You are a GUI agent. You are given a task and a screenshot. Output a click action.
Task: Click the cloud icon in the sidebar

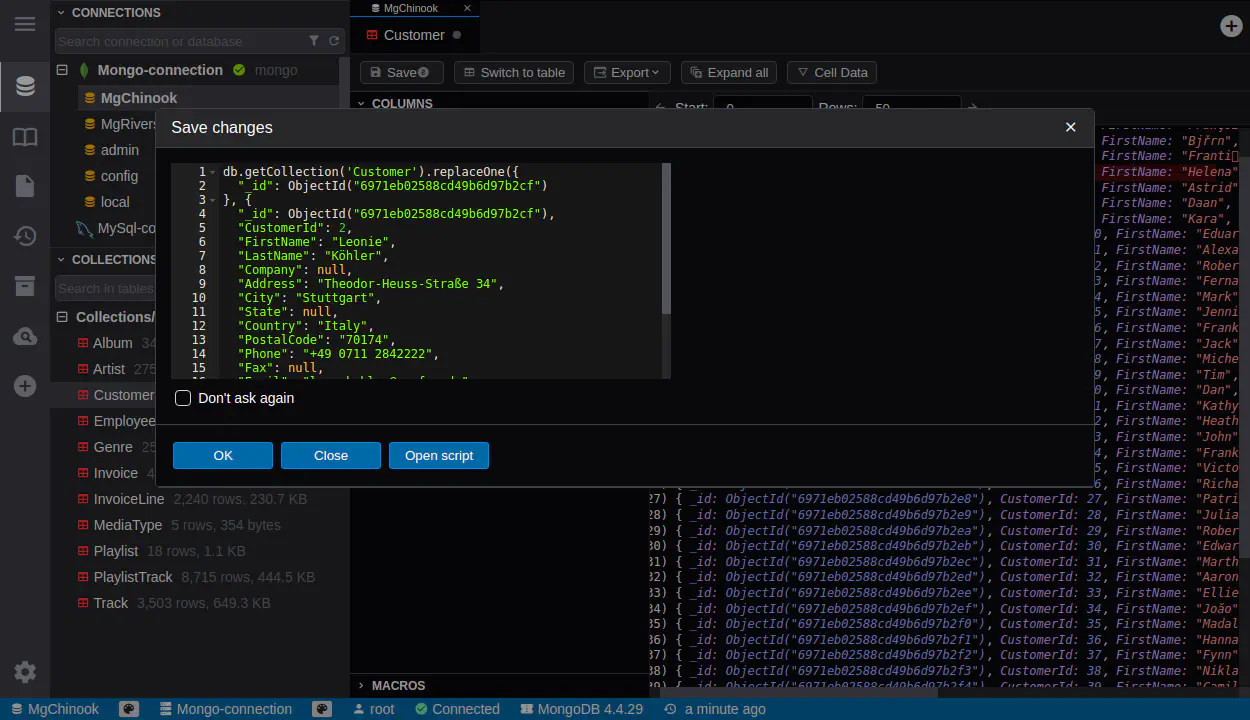click(25, 337)
